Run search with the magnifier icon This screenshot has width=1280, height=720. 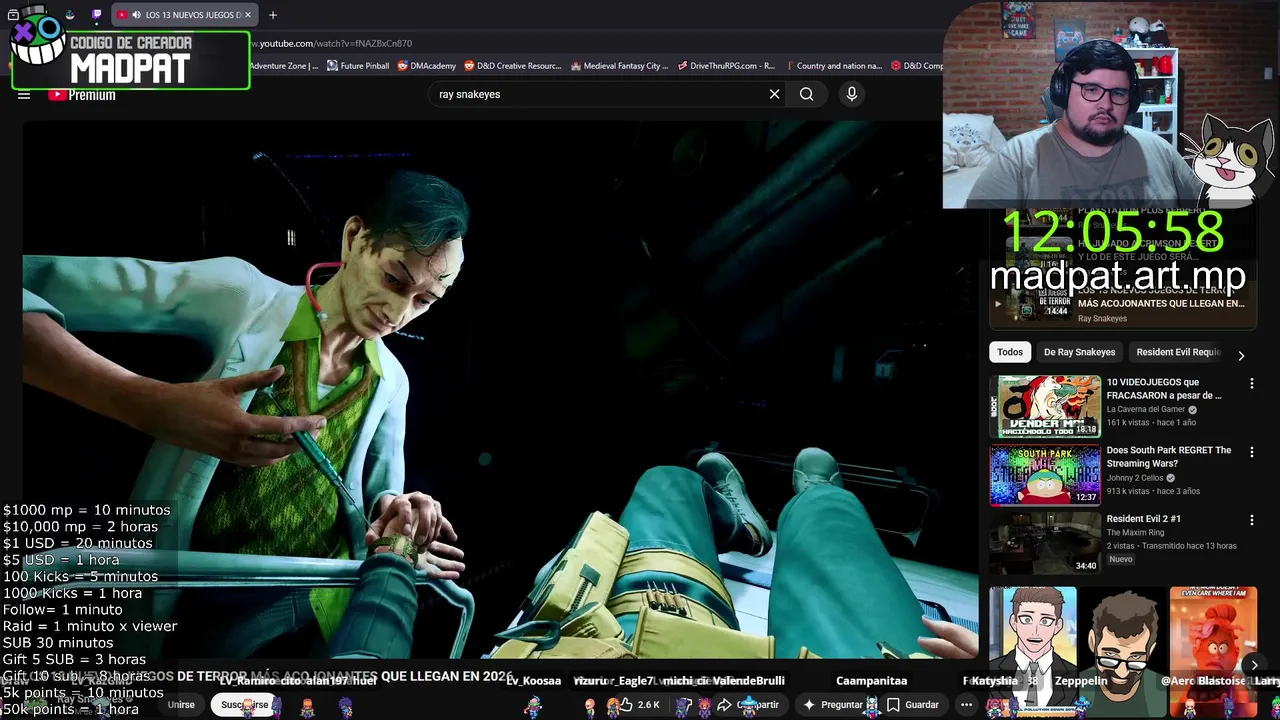click(806, 94)
